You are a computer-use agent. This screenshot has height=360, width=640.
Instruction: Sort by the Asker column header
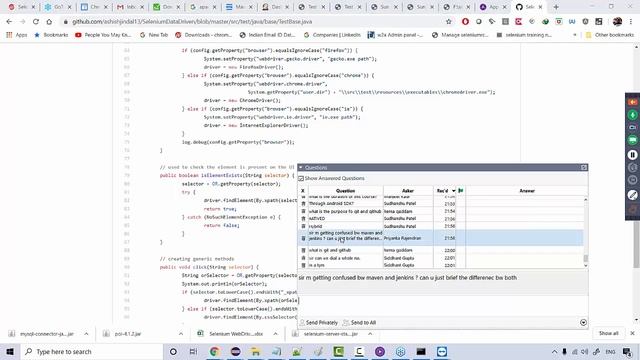coord(408,191)
